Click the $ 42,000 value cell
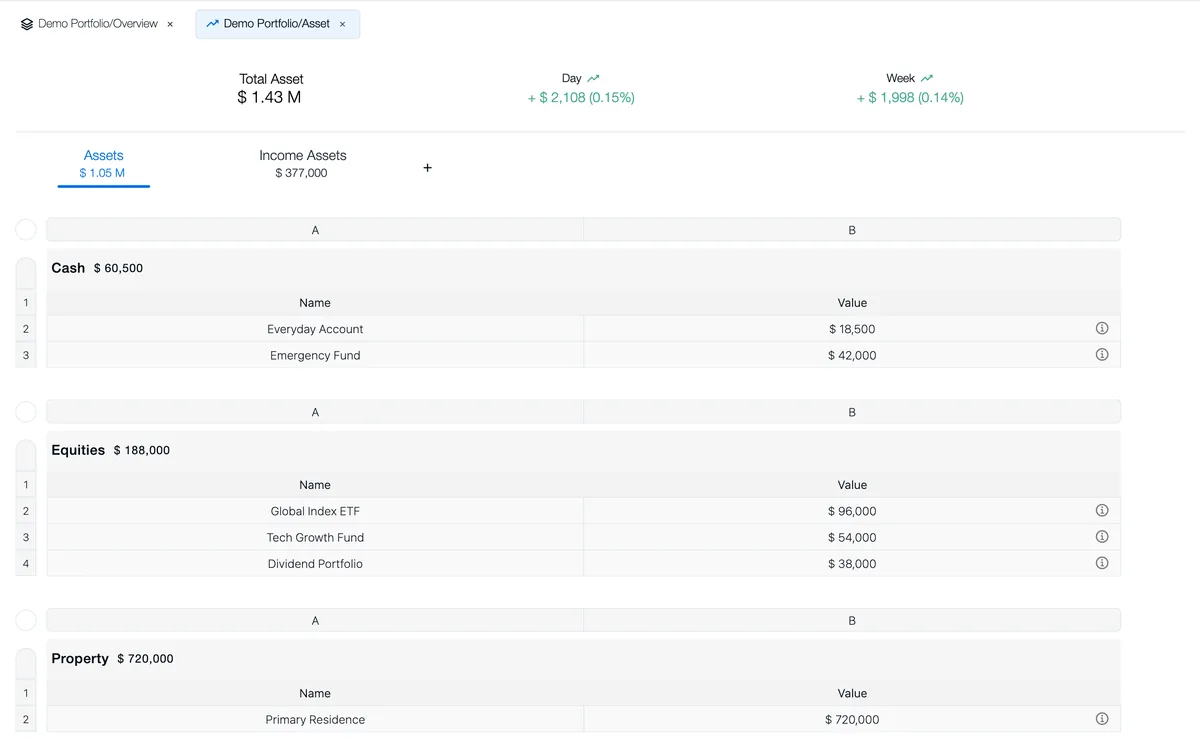Viewport: 1200px width, 750px height. coord(852,355)
